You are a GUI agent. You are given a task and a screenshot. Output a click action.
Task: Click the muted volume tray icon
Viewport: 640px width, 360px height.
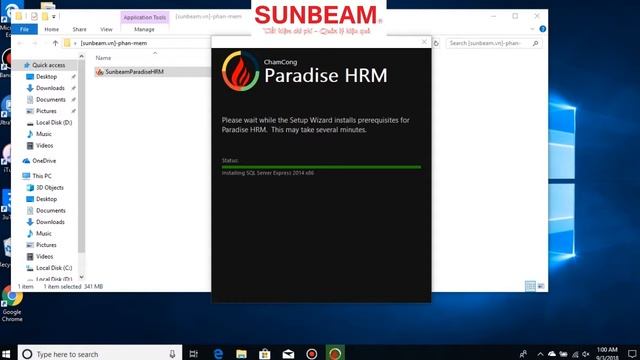tap(586, 354)
